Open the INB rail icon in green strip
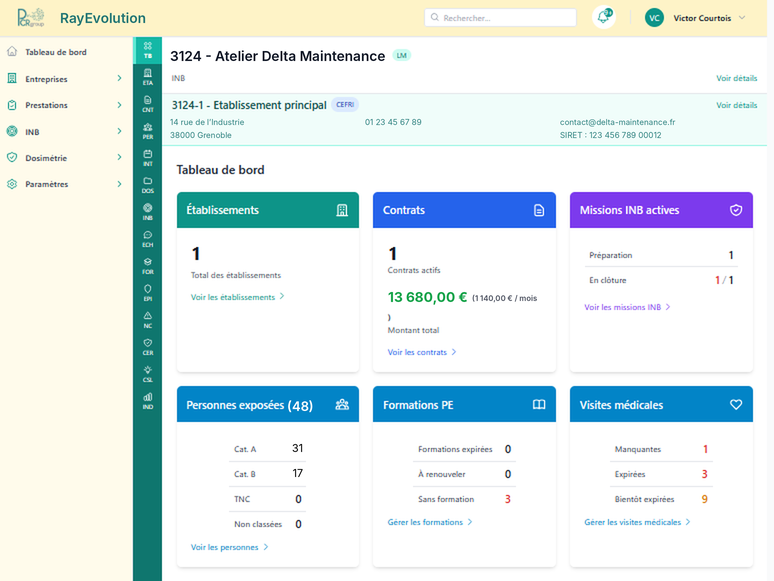Image resolution: width=774 pixels, height=581 pixels. pyautogui.click(x=148, y=212)
